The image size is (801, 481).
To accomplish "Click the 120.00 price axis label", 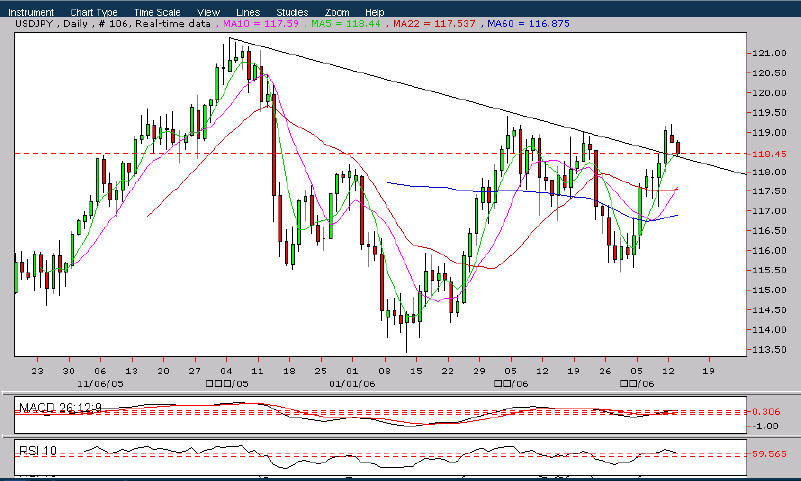I will tap(769, 93).
